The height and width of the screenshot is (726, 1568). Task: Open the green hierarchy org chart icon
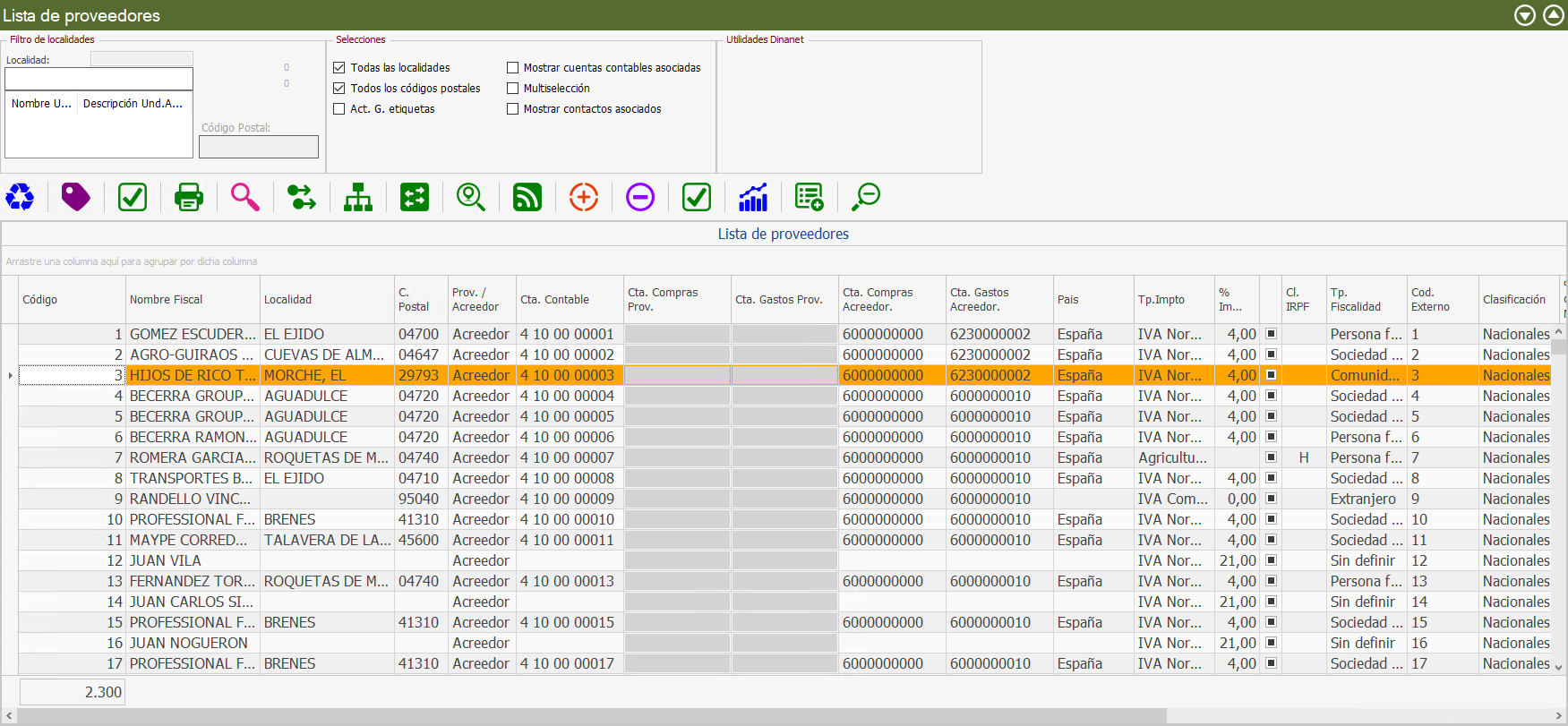[358, 197]
